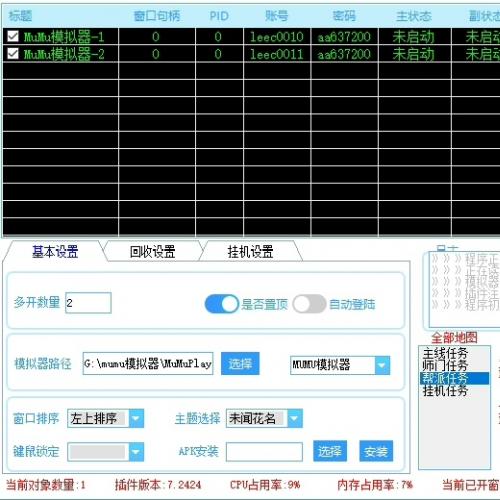
Task: Uncheck the MuMu模拟器-2 row checkbox
Action: click(13, 53)
